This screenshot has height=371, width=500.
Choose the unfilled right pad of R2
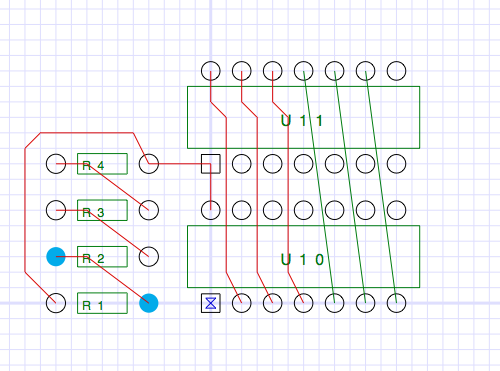tap(149, 257)
